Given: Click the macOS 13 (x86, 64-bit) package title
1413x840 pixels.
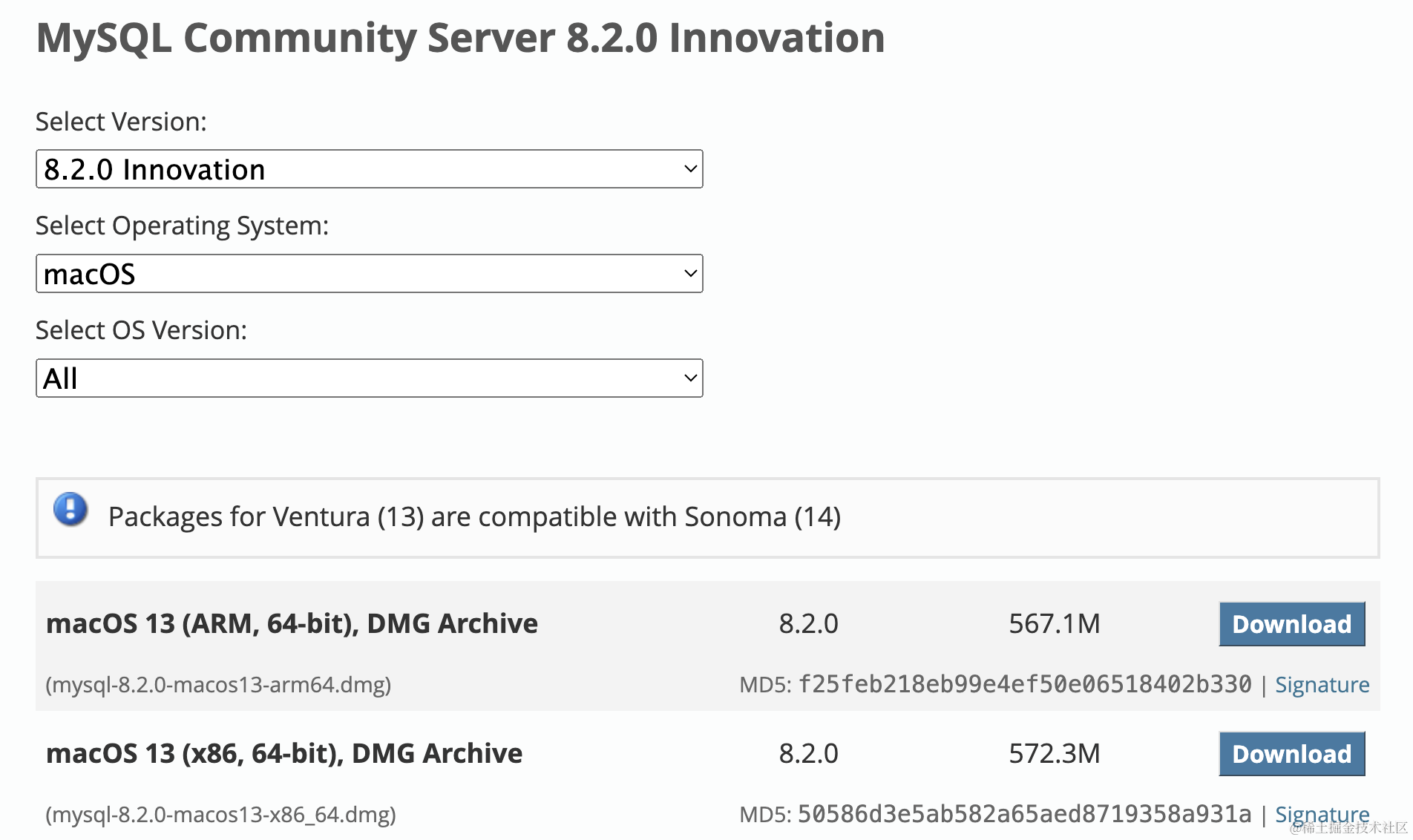Looking at the screenshot, I should click(x=284, y=753).
